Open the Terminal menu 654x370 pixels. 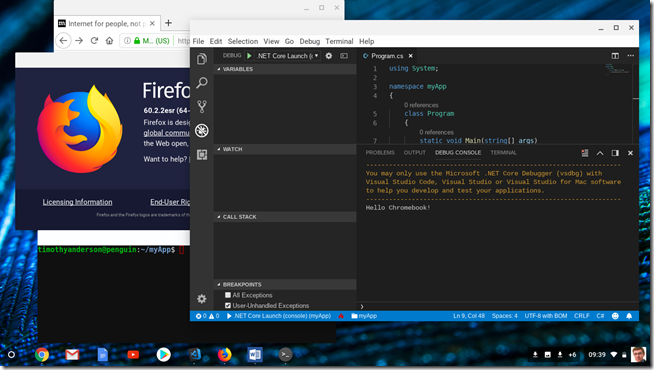[339, 41]
